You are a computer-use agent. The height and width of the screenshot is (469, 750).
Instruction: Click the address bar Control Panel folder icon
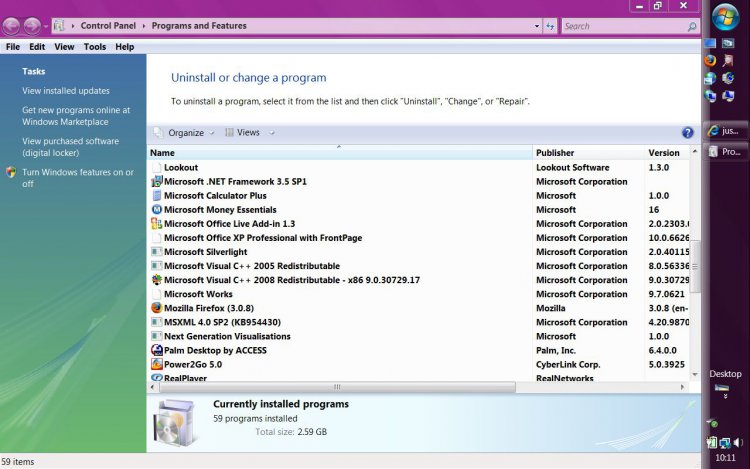[59, 26]
